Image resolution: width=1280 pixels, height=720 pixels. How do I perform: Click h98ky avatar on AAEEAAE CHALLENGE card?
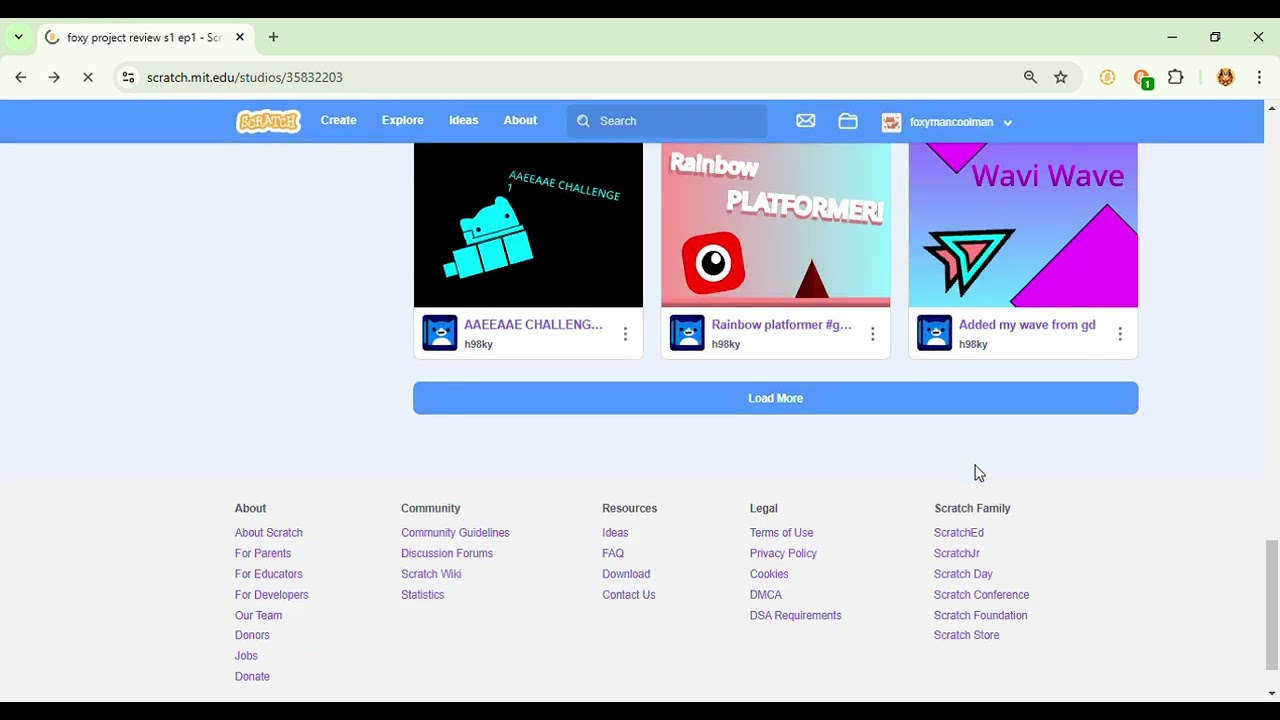pos(440,333)
